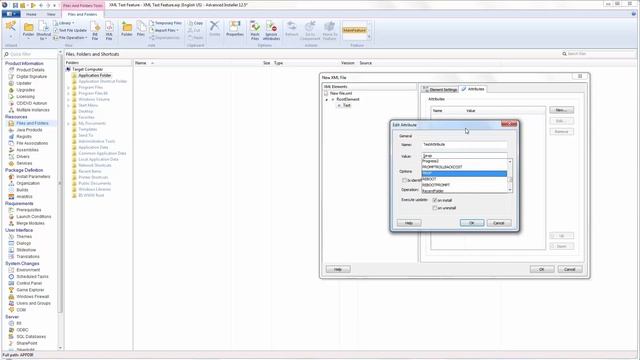Toggle the 'on install' checkbox
The image size is (640, 360).
point(435,200)
